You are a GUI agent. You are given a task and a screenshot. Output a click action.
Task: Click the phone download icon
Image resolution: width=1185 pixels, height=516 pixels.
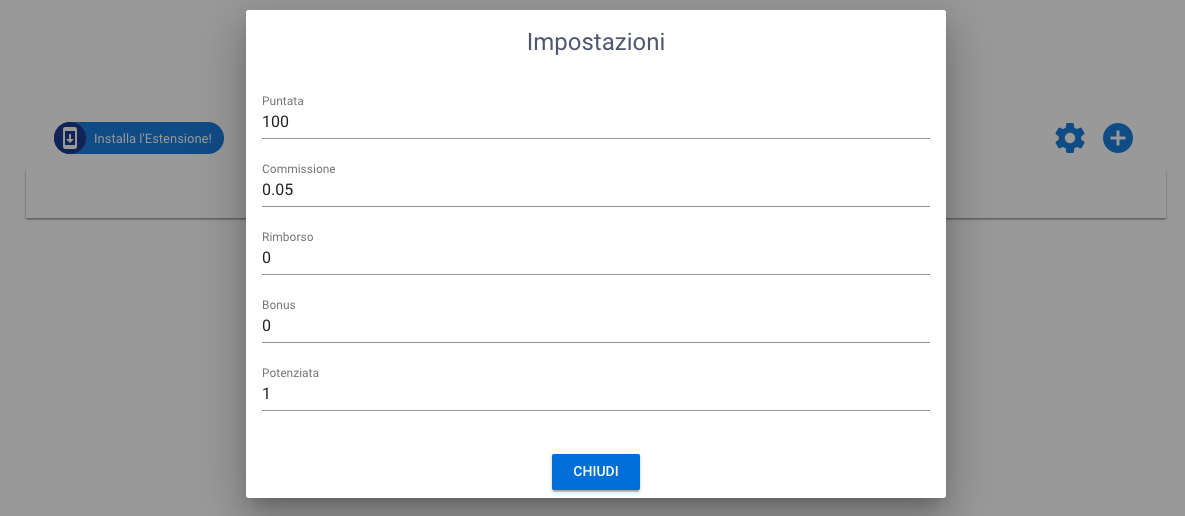70,138
